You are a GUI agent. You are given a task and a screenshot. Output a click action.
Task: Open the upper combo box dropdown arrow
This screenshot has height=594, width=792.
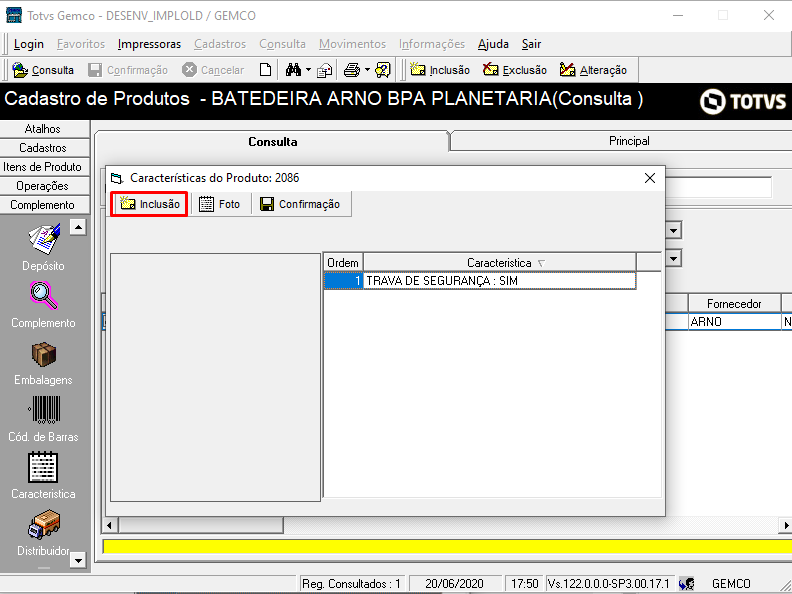[673, 230]
